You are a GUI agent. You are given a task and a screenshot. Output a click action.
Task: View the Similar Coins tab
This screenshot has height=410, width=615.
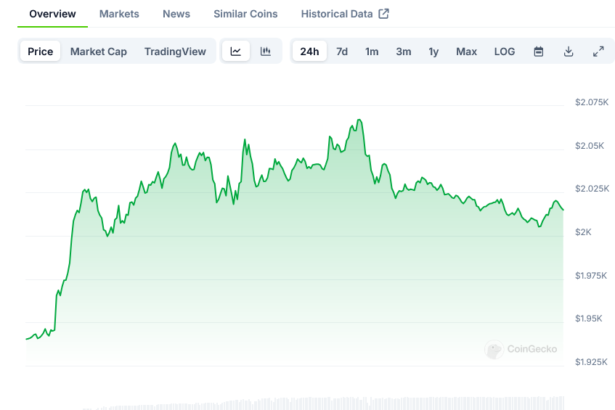(246, 14)
